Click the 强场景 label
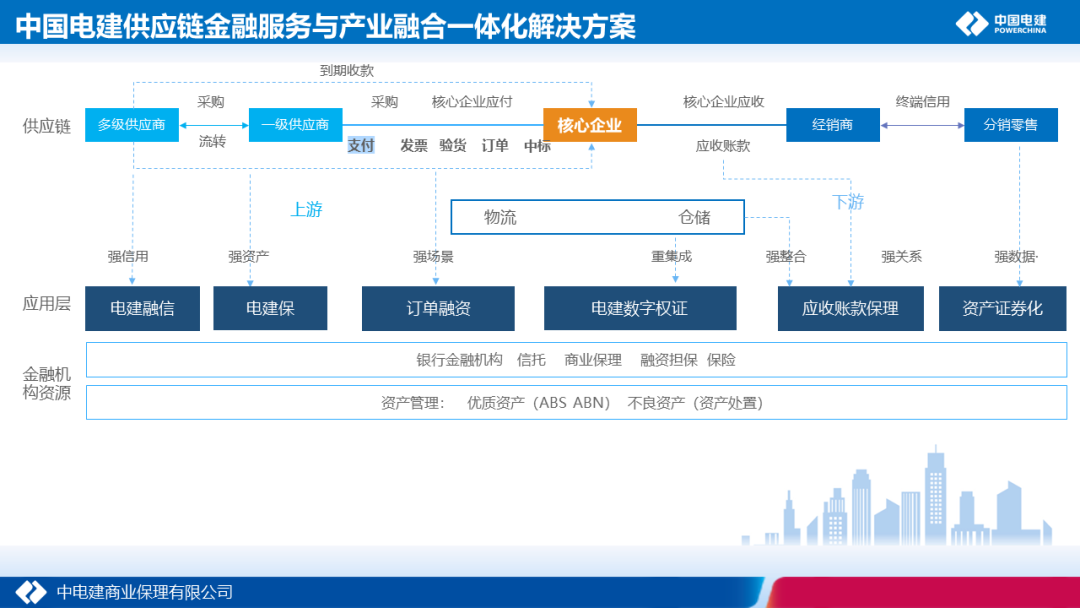 click(433, 257)
